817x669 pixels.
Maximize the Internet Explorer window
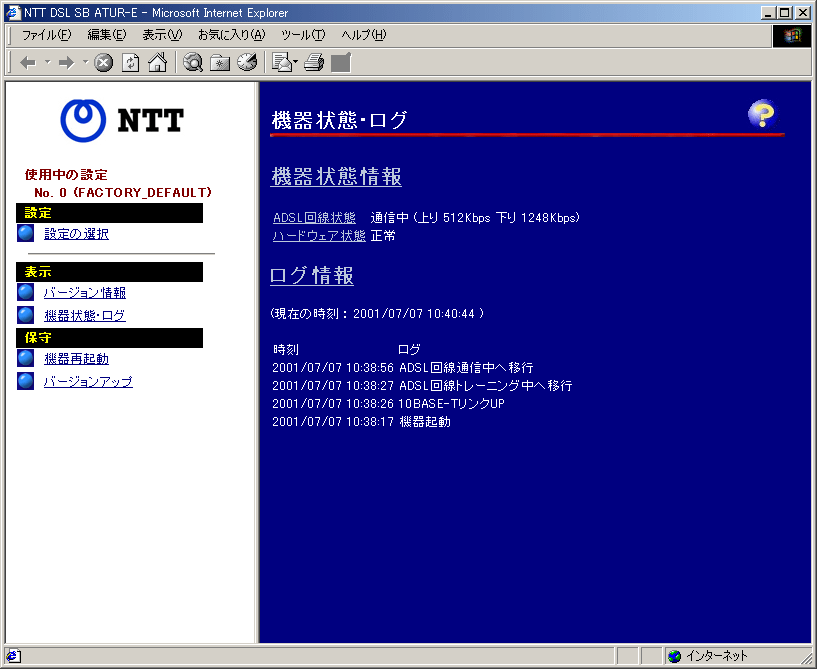pos(784,13)
